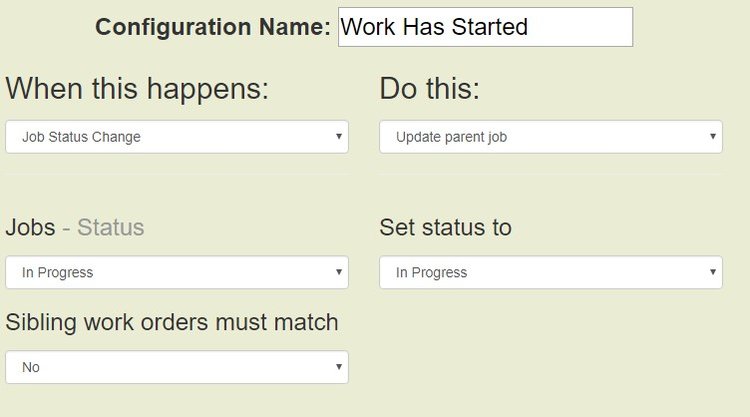Click the Sibling work orders must match label
The height and width of the screenshot is (417, 750).
click(172, 322)
